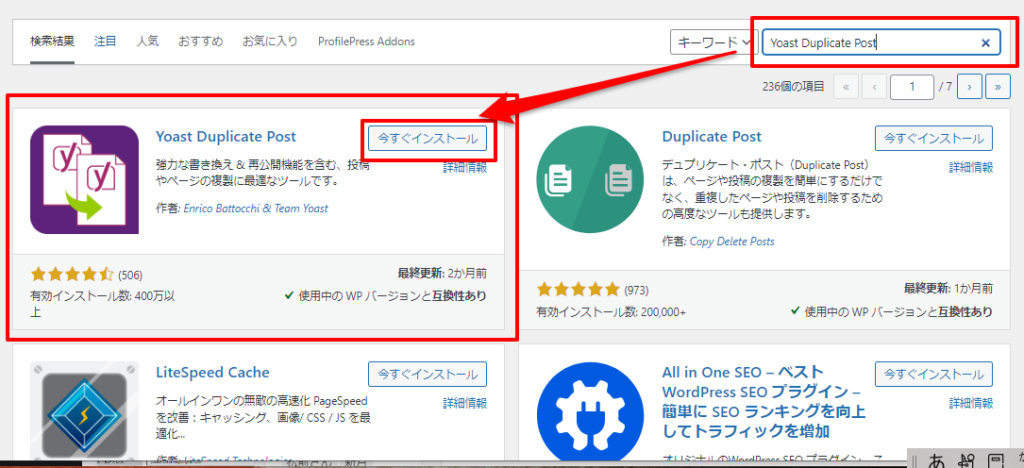Open the 検索結果 tab
The height and width of the screenshot is (468, 1024).
point(52,41)
